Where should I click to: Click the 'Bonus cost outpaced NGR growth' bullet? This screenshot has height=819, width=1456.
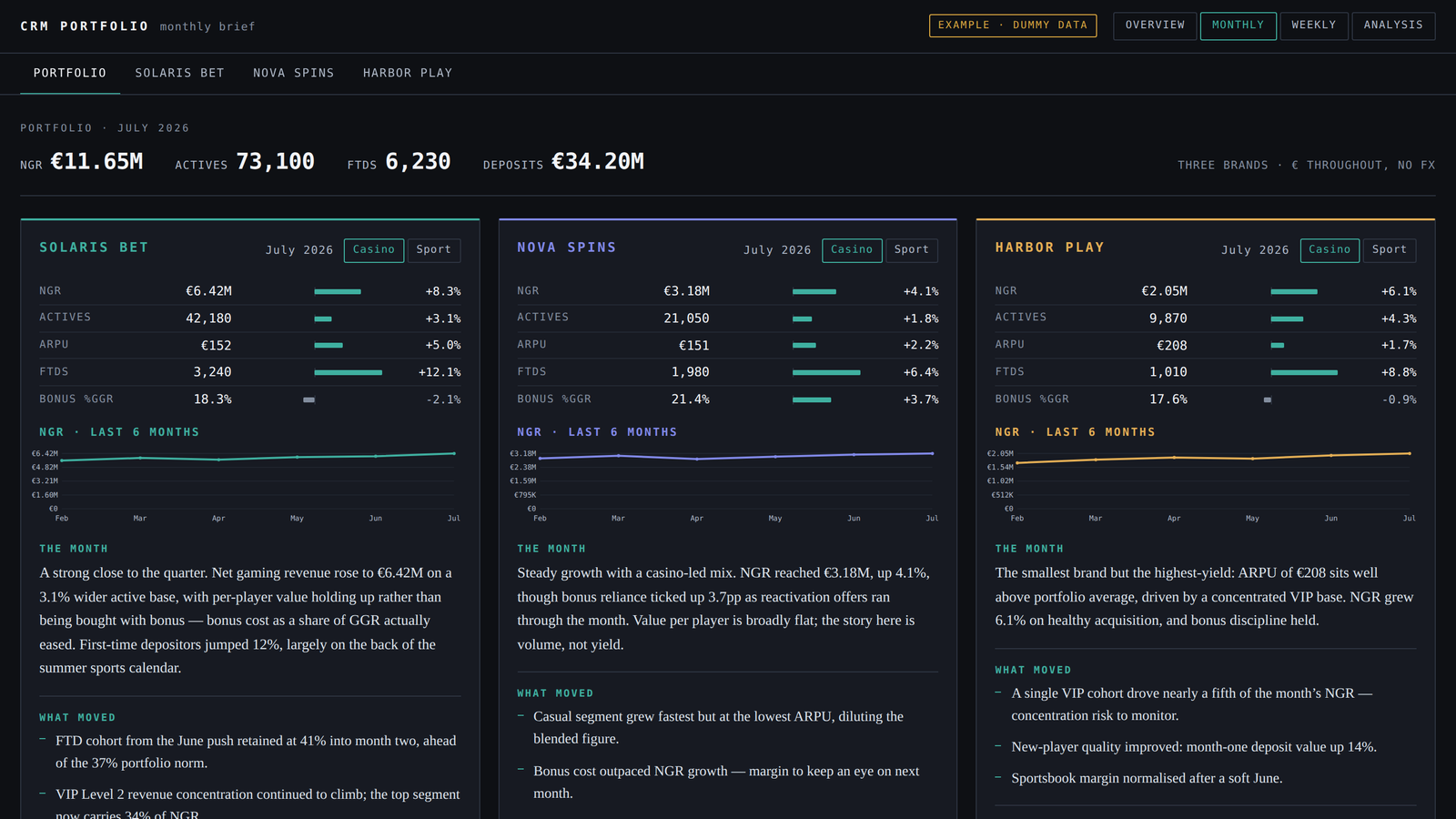[726, 782]
